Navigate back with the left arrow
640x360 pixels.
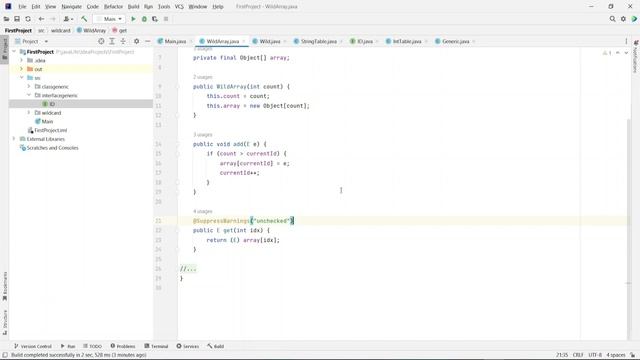[x=41, y=19]
